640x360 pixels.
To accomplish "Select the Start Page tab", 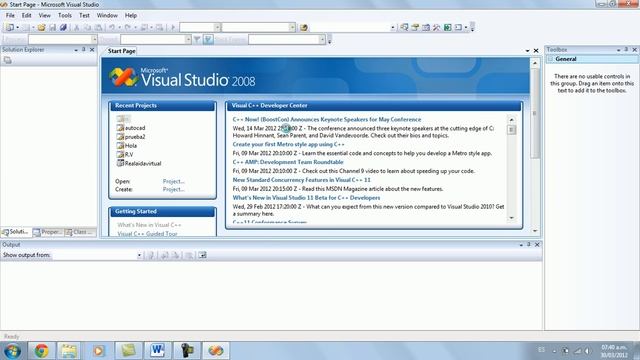I will 121,51.
